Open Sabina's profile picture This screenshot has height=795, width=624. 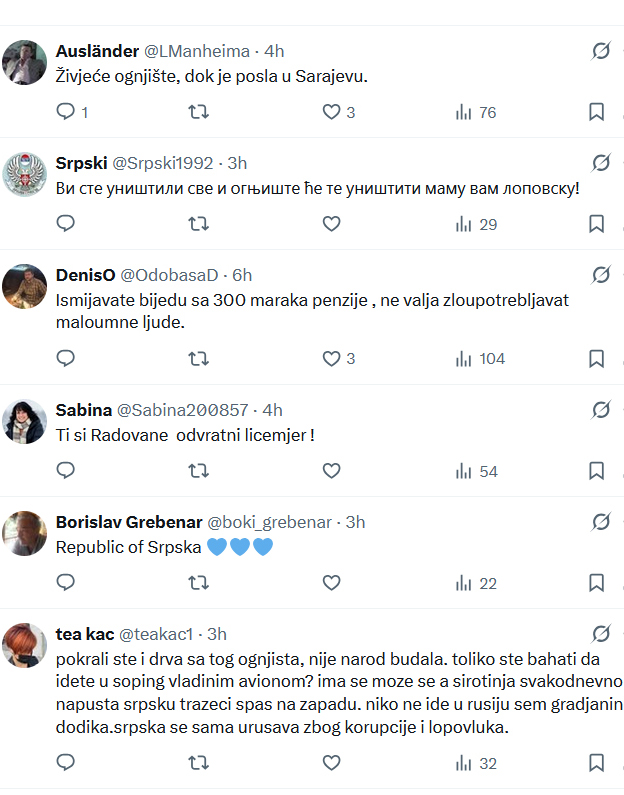coord(25,421)
